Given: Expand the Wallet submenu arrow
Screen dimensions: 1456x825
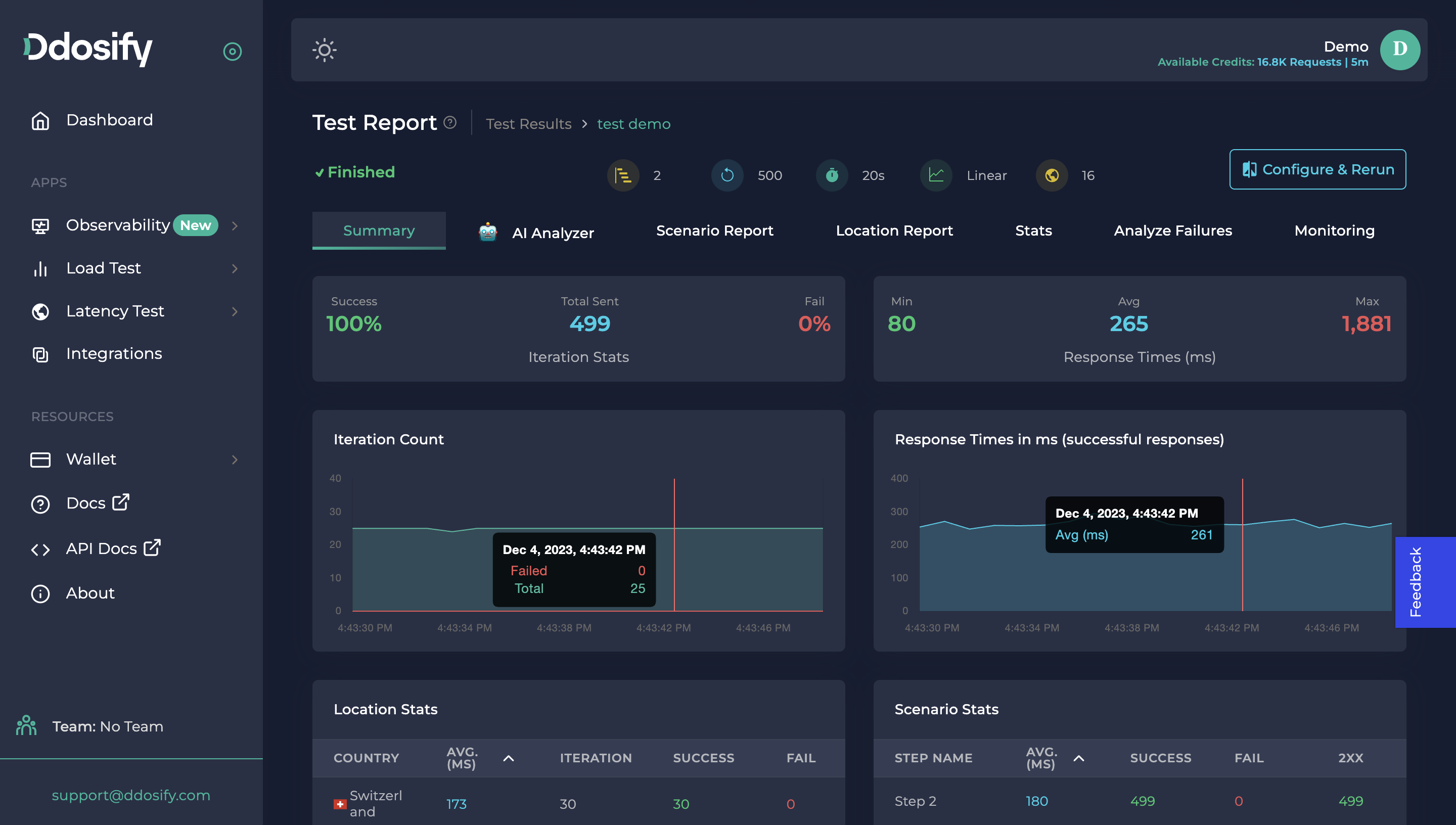Looking at the screenshot, I should coord(235,460).
